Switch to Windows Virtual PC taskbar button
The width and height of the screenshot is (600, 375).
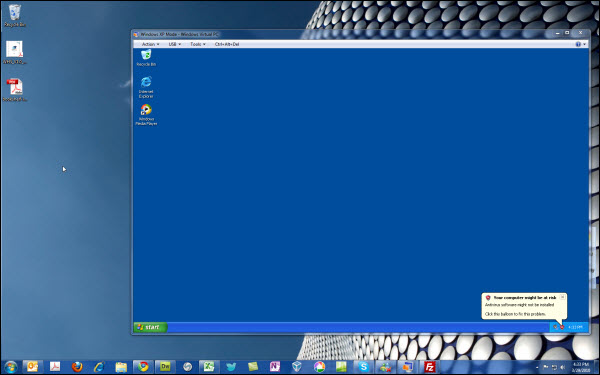(x=408, y=367)
